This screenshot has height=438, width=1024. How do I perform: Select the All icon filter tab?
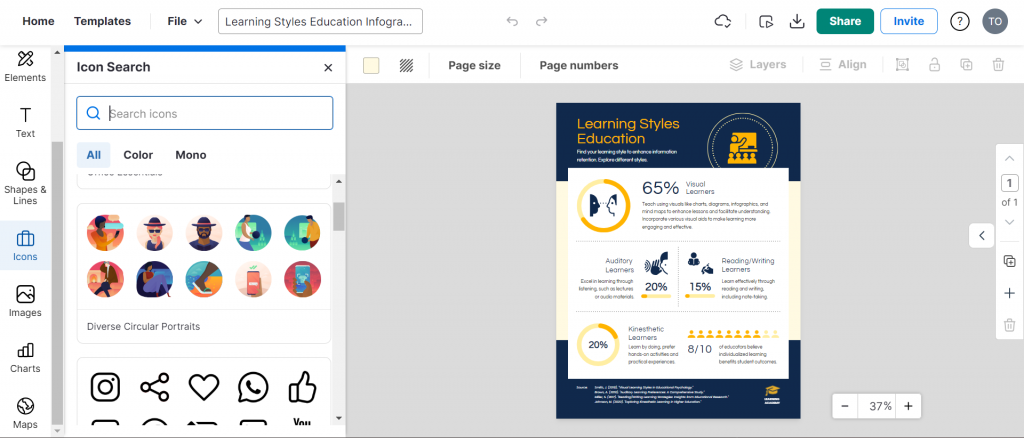click(93, 155)
